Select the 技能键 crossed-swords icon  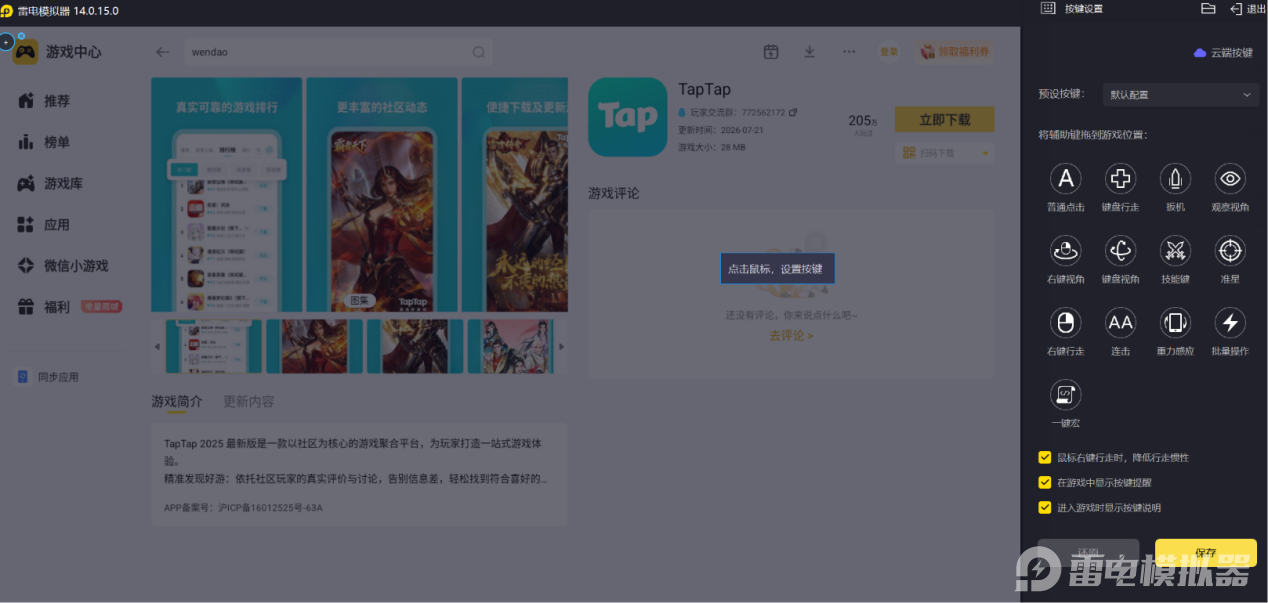pos(1175,251)
